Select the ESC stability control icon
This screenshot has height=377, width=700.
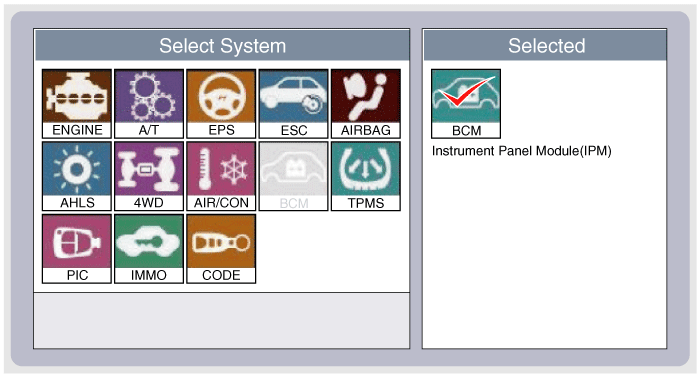point(294,104)
